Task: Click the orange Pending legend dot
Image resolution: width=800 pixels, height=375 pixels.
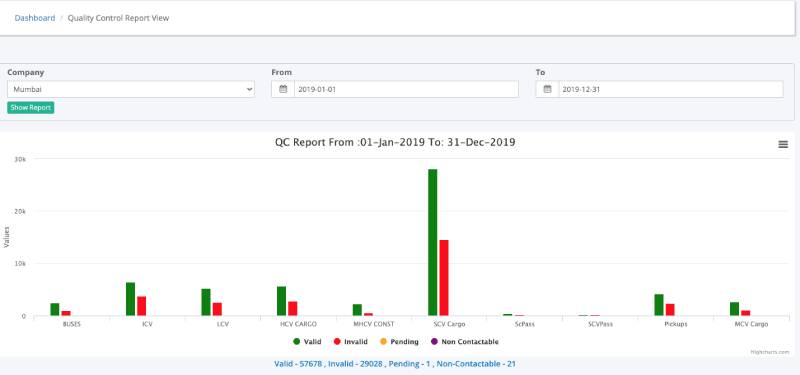Action: [383, 342]
